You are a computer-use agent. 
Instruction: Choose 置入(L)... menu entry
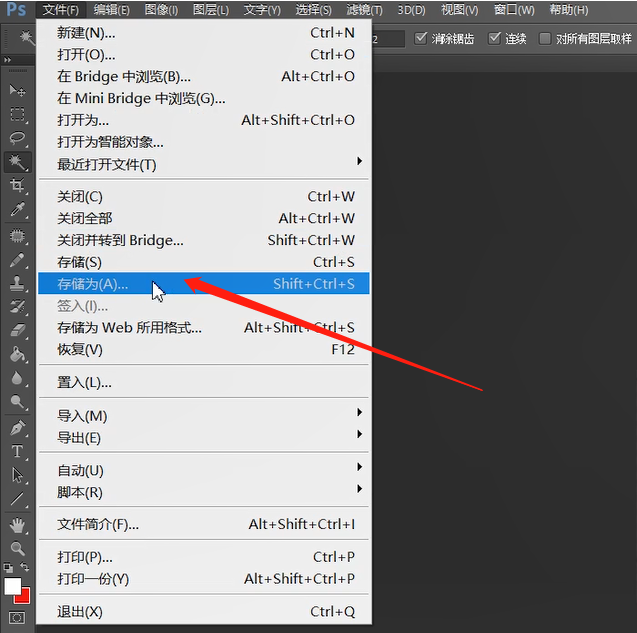(x=203, y=382)
